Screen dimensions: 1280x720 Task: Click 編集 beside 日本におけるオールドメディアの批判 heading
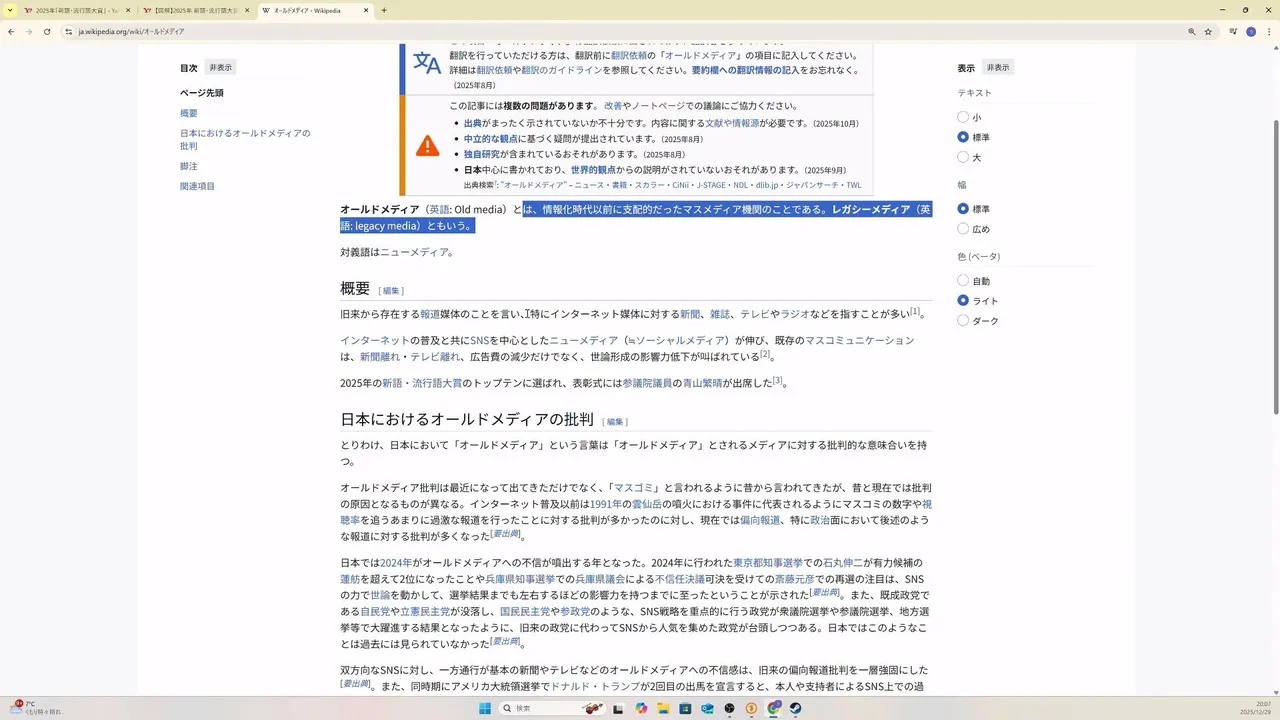[615, 422]
